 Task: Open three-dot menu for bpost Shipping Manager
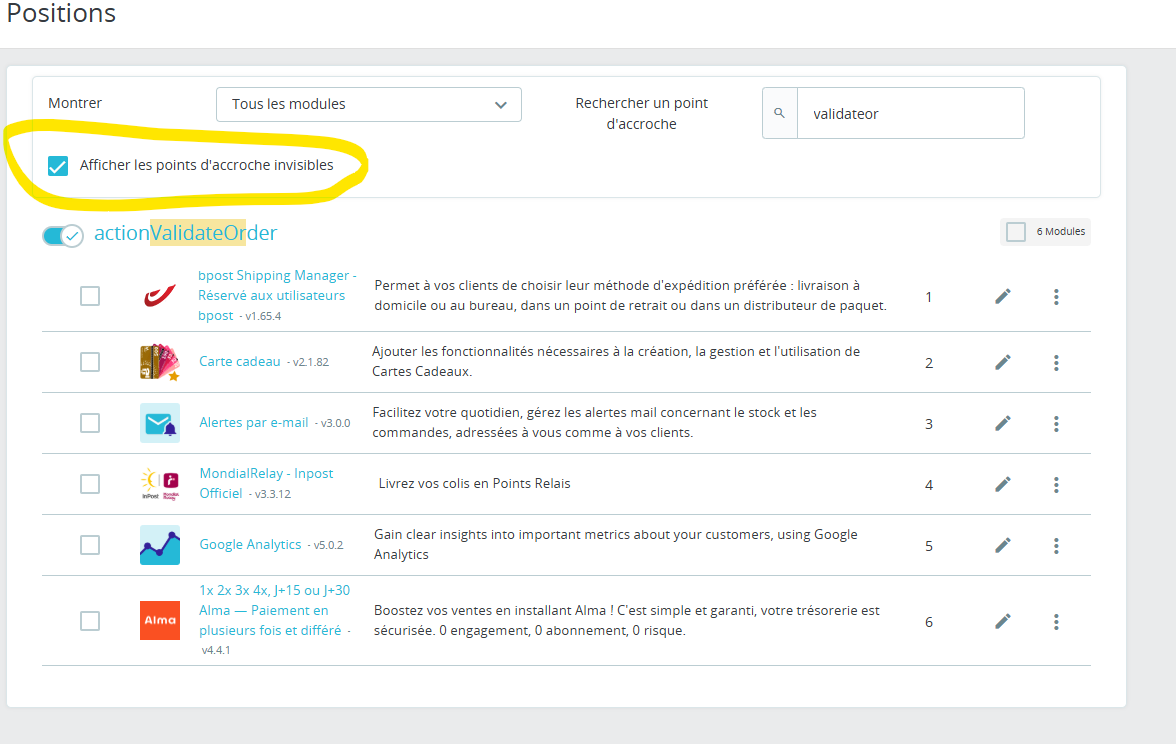point(1056,297)
